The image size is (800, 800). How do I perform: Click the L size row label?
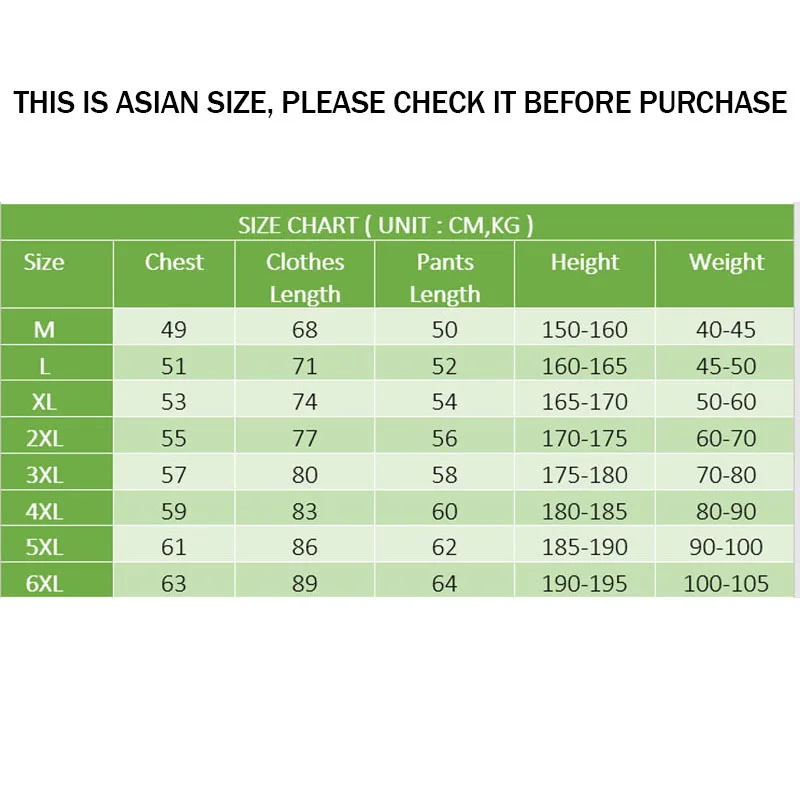tap(44, 366)
